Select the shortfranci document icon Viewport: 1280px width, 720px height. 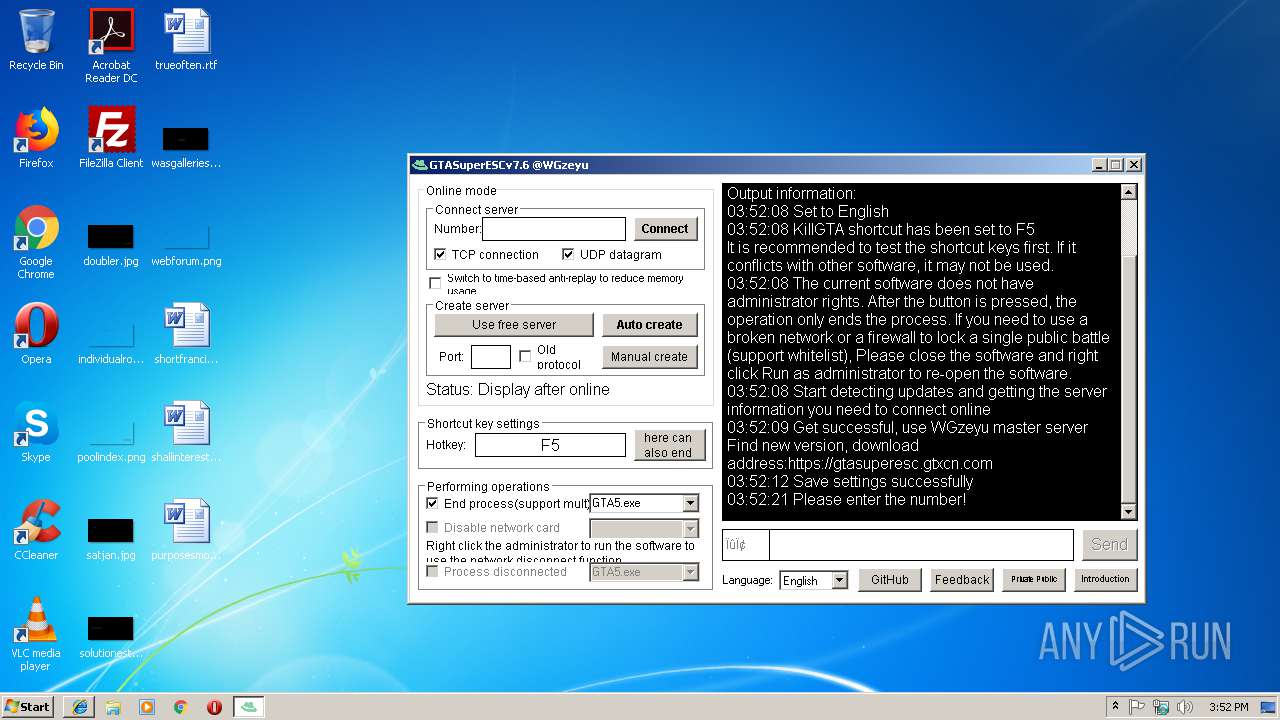tap(186, 334)
